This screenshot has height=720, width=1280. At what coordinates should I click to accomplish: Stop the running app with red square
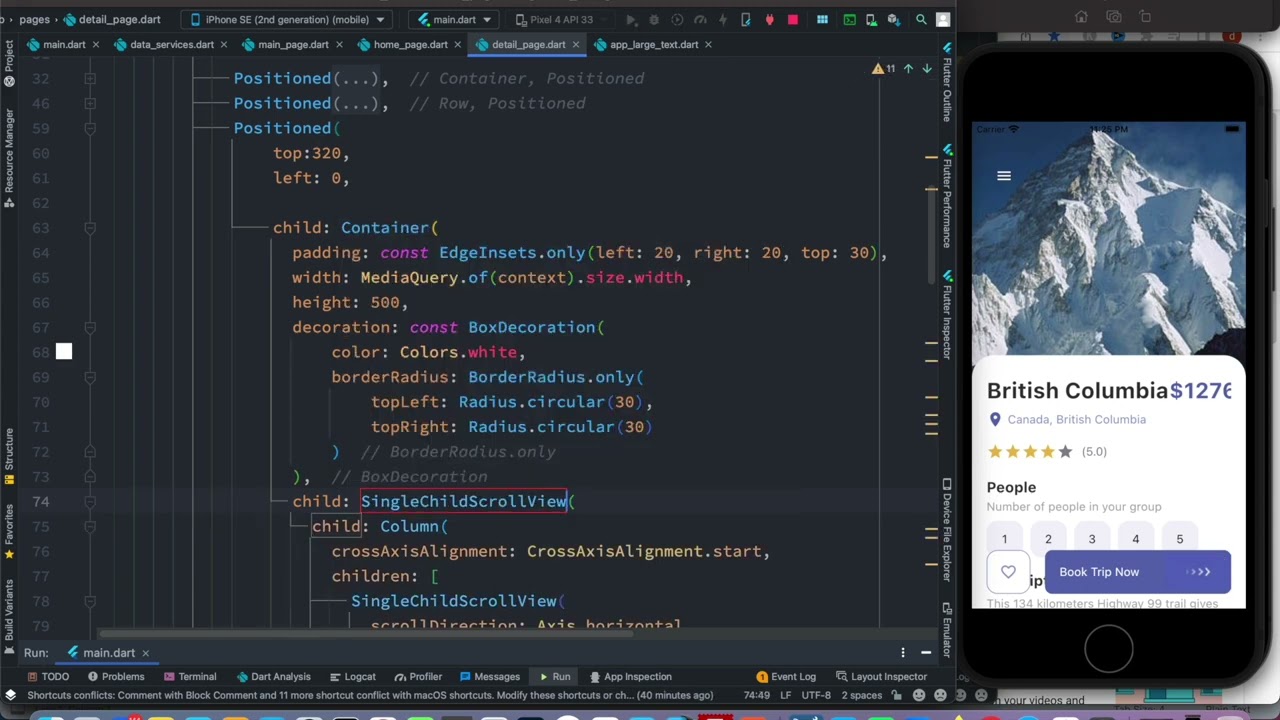[793, 20]
